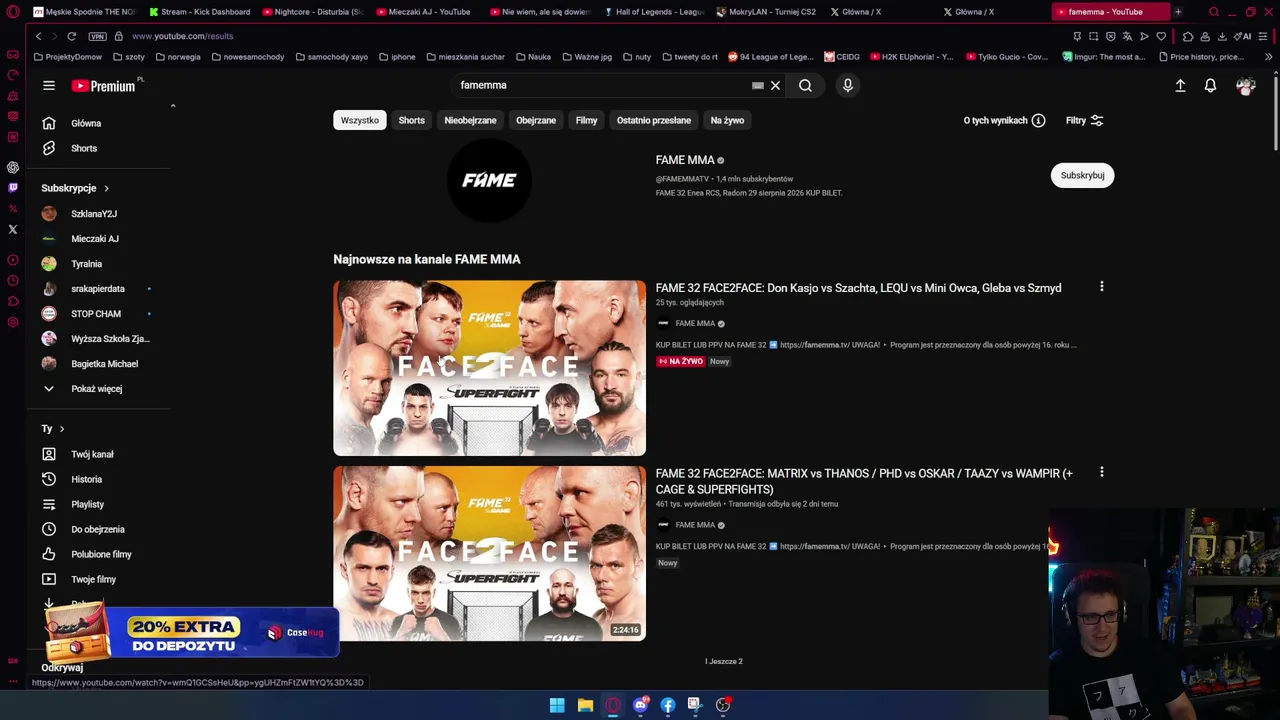
Task: Select the Obejrzane filter chip
Action: coord(536,120)
